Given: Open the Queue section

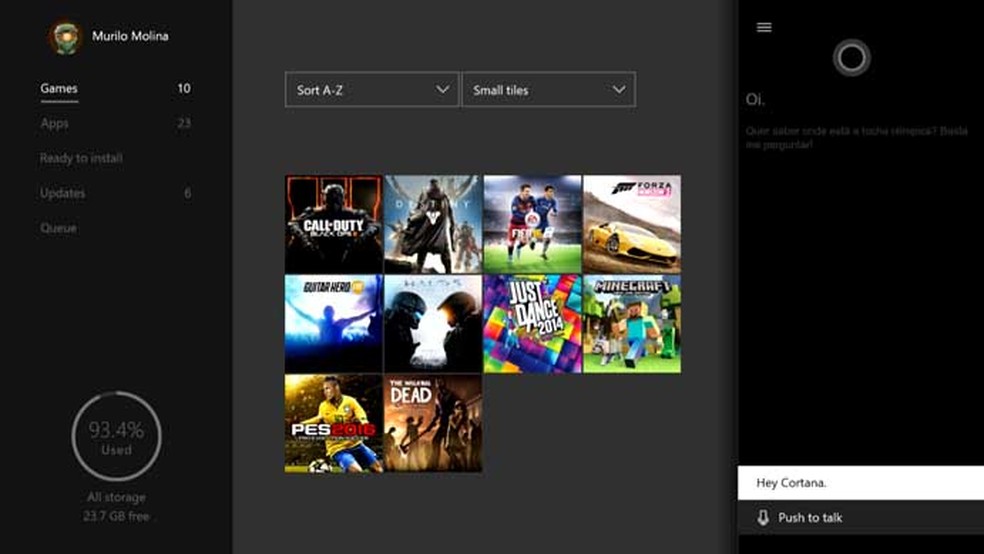Looking at the screenshot, I should click(58, 228).
